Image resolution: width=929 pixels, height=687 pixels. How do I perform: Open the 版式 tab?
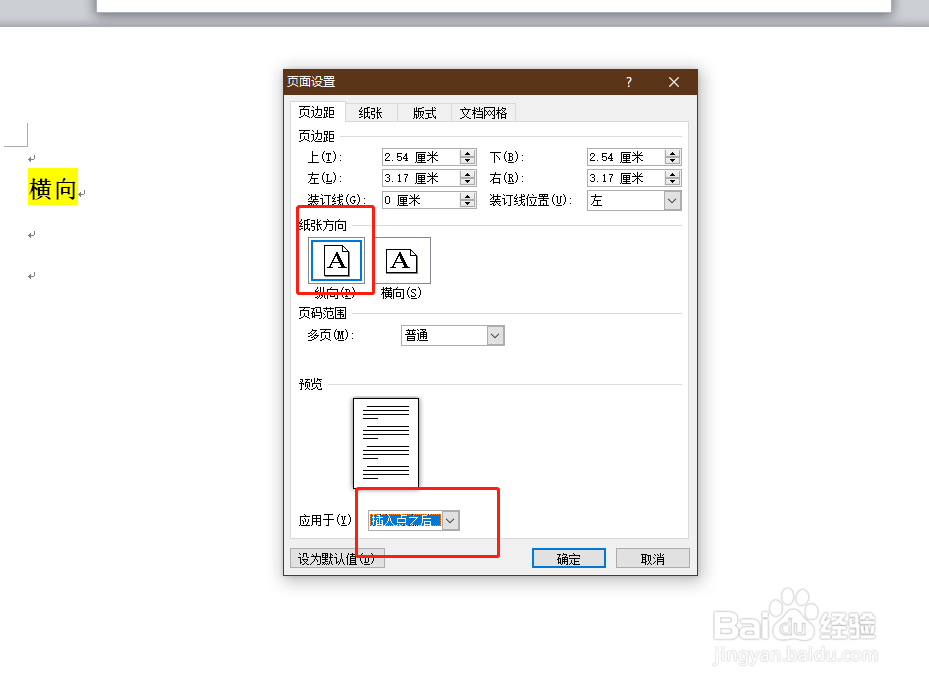pyautogui.click(x=422, y=112)
